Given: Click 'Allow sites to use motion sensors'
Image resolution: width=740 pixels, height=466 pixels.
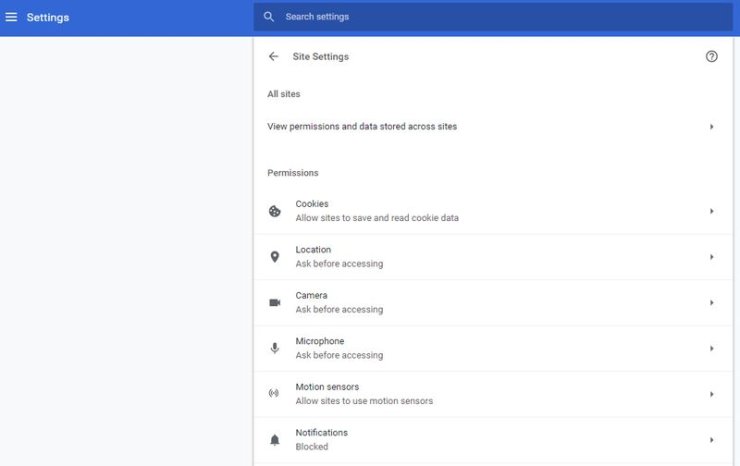Looking at the screenshot, I should click(x=364, y=401).
